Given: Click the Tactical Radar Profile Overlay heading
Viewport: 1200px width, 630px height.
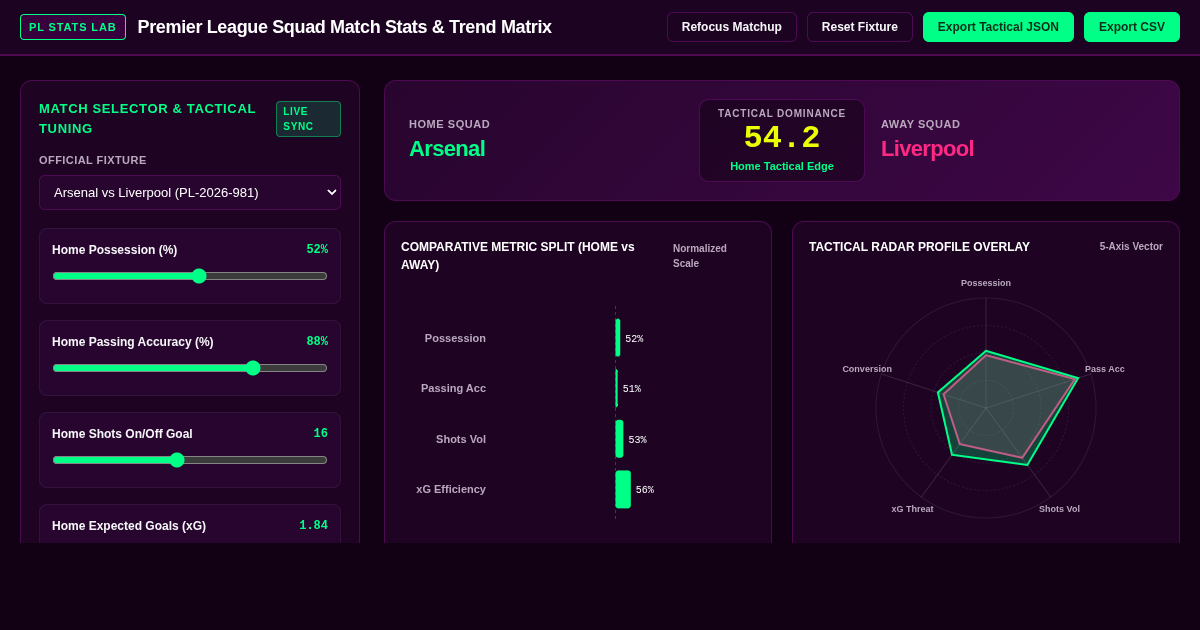Looking at the screenshot, I should point(919,247).
